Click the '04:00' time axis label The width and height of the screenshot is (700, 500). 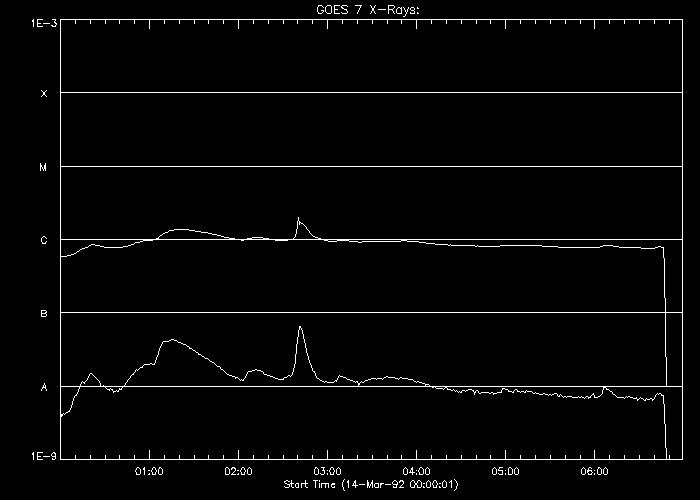(x=417, y=471)
